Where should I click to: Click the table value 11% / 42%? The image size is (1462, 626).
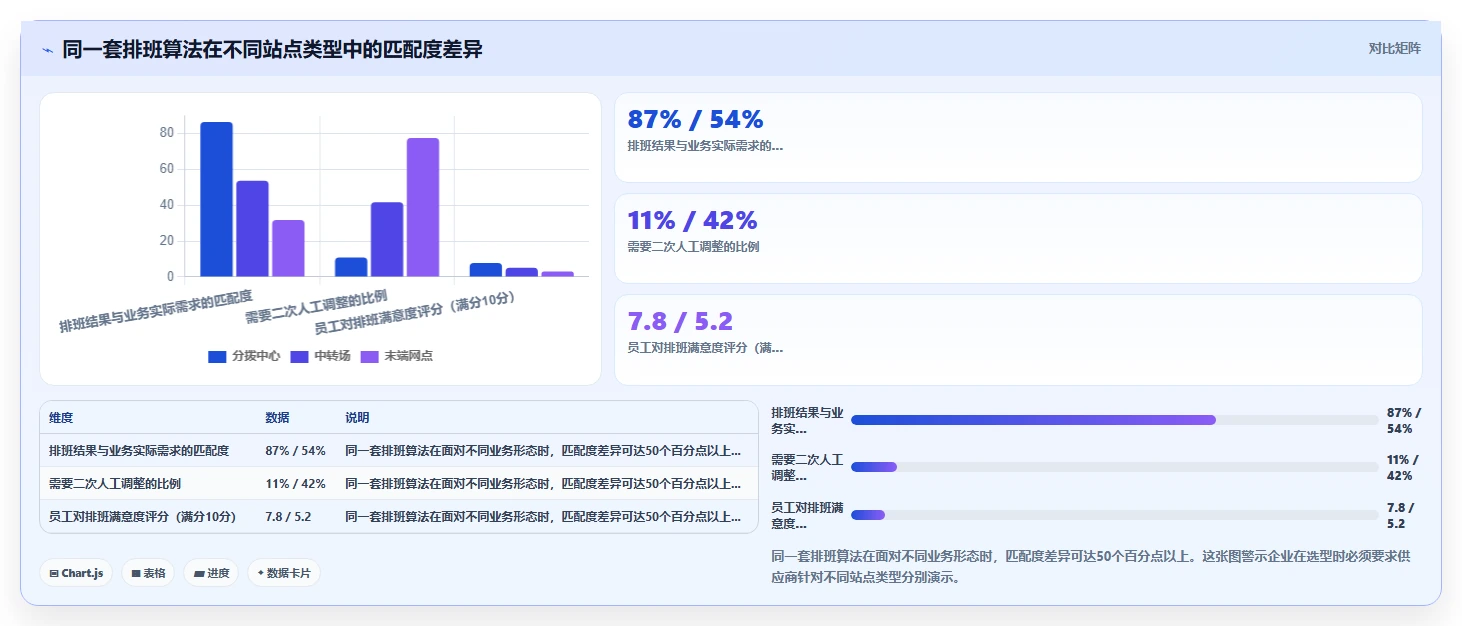pyautogui.click(x=295, y=484)
